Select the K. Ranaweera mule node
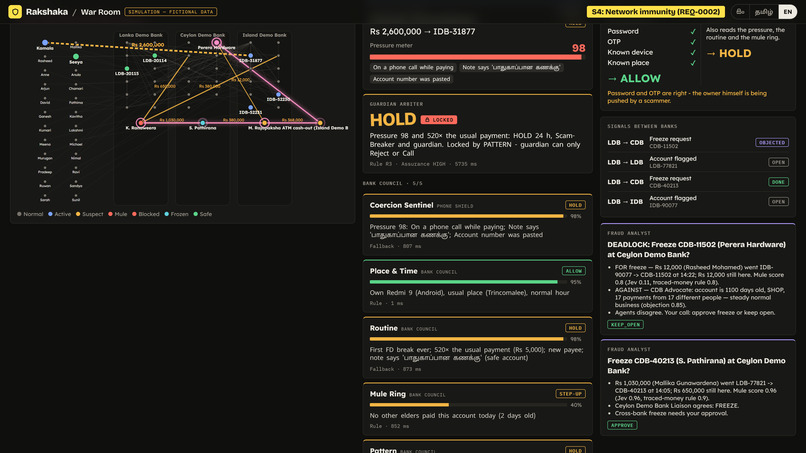 [x=141, y=122]
